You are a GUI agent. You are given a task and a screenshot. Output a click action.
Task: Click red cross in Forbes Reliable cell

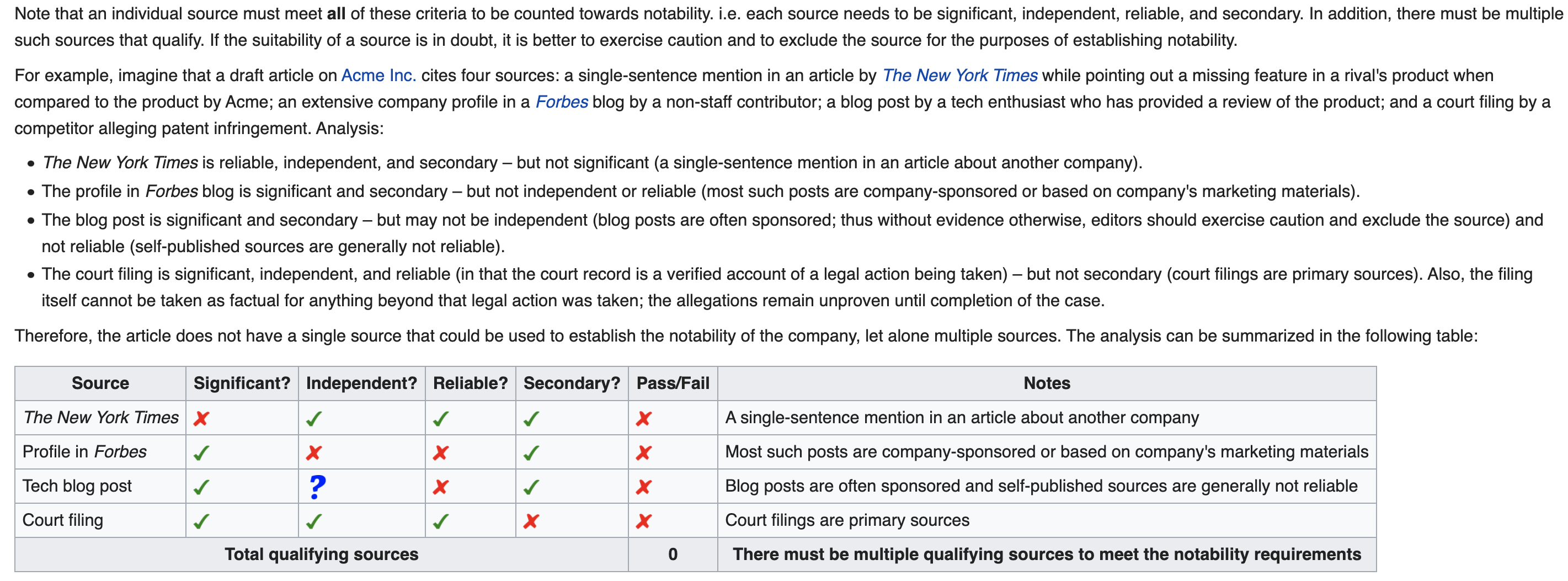pos(440,452)
